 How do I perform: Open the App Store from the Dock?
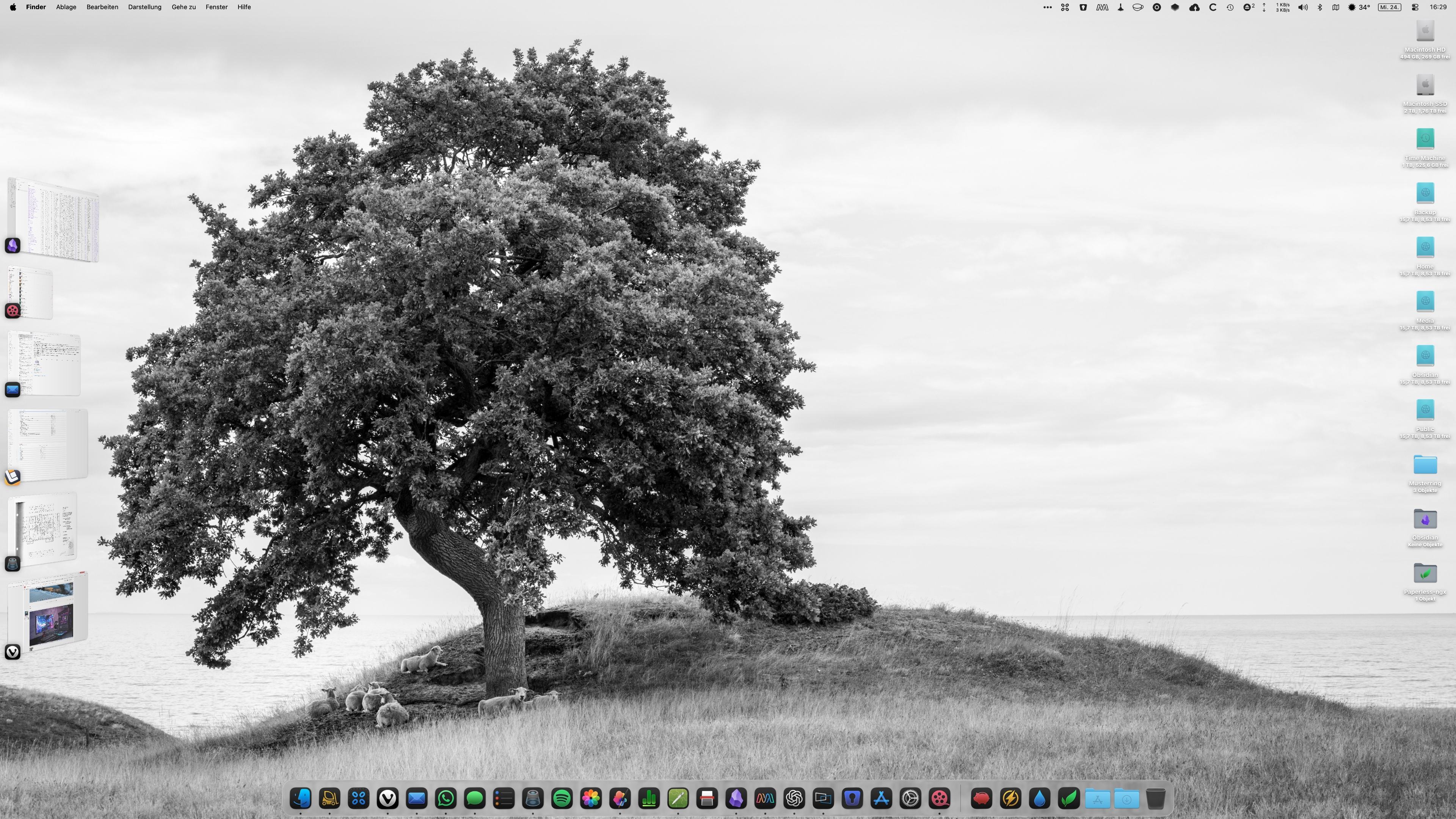coord(881,798)
